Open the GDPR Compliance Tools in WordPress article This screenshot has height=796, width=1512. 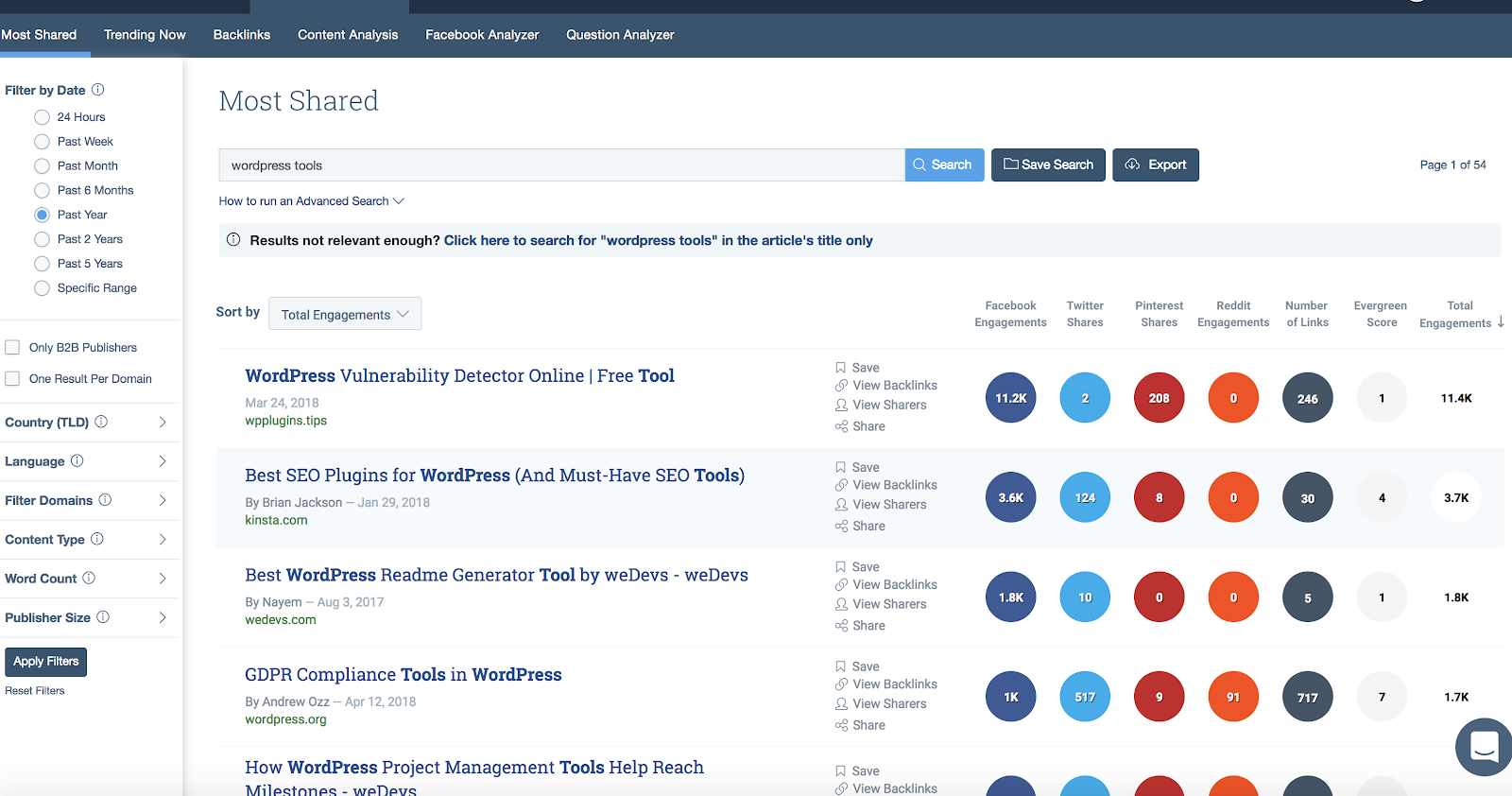tap(404, 675)
